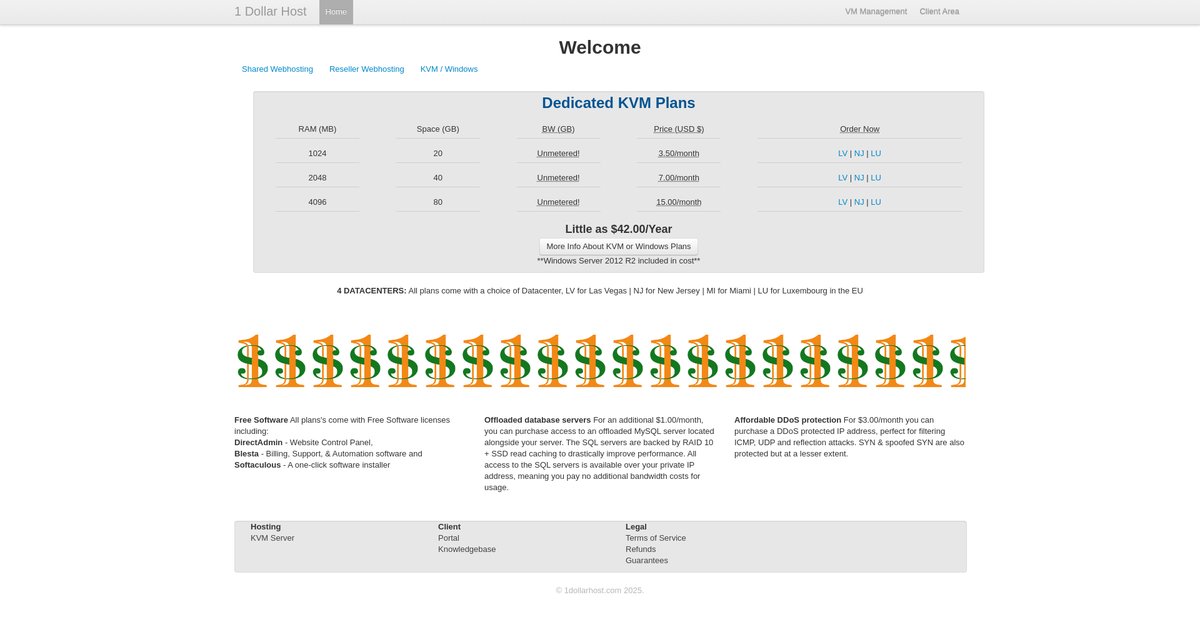Order the 2048 MB plan in LV
Viewport: 1200px width, 620px height.
coord(843,177)
